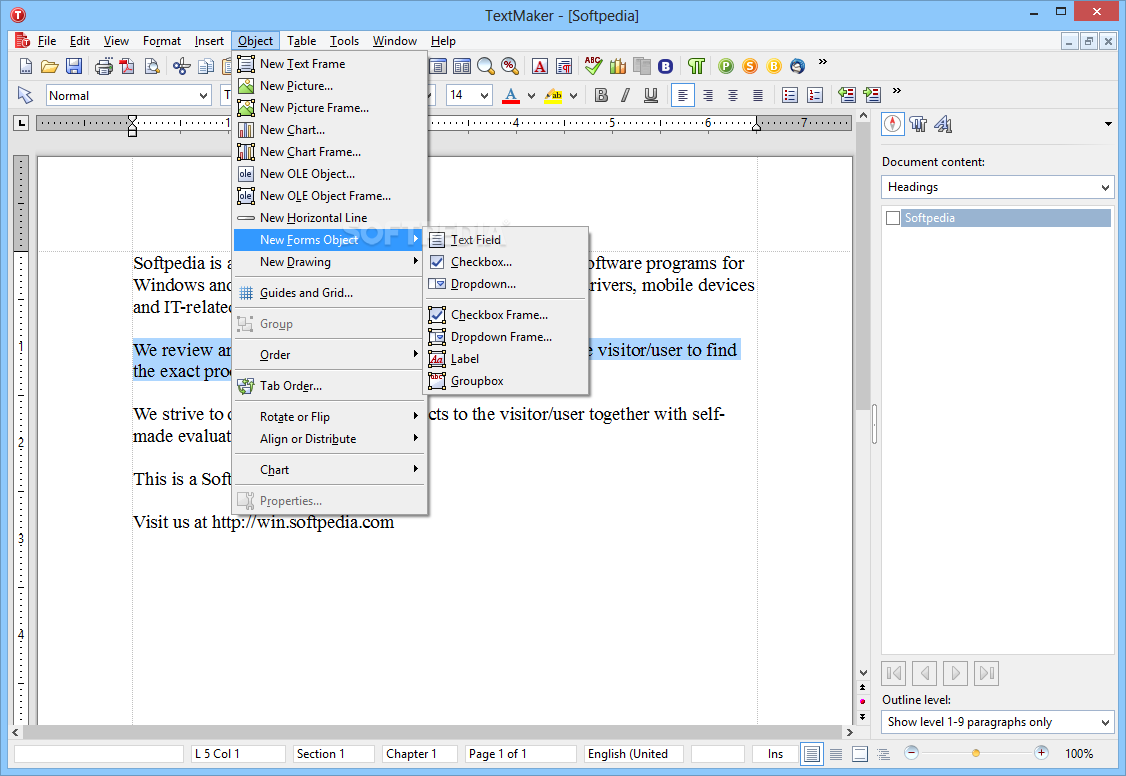Toggle formatting marks with pilcrow icon
Image resolution: width=1126 pixels, height=776 pixels.
click(696, 67)
